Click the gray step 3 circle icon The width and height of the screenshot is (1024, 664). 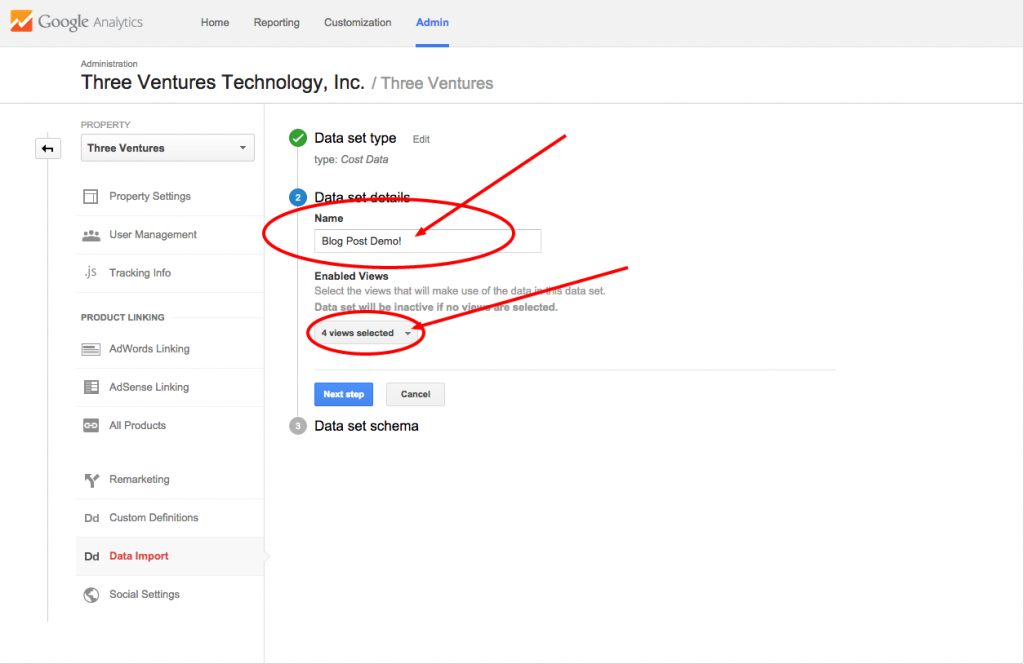click(298, 426)
